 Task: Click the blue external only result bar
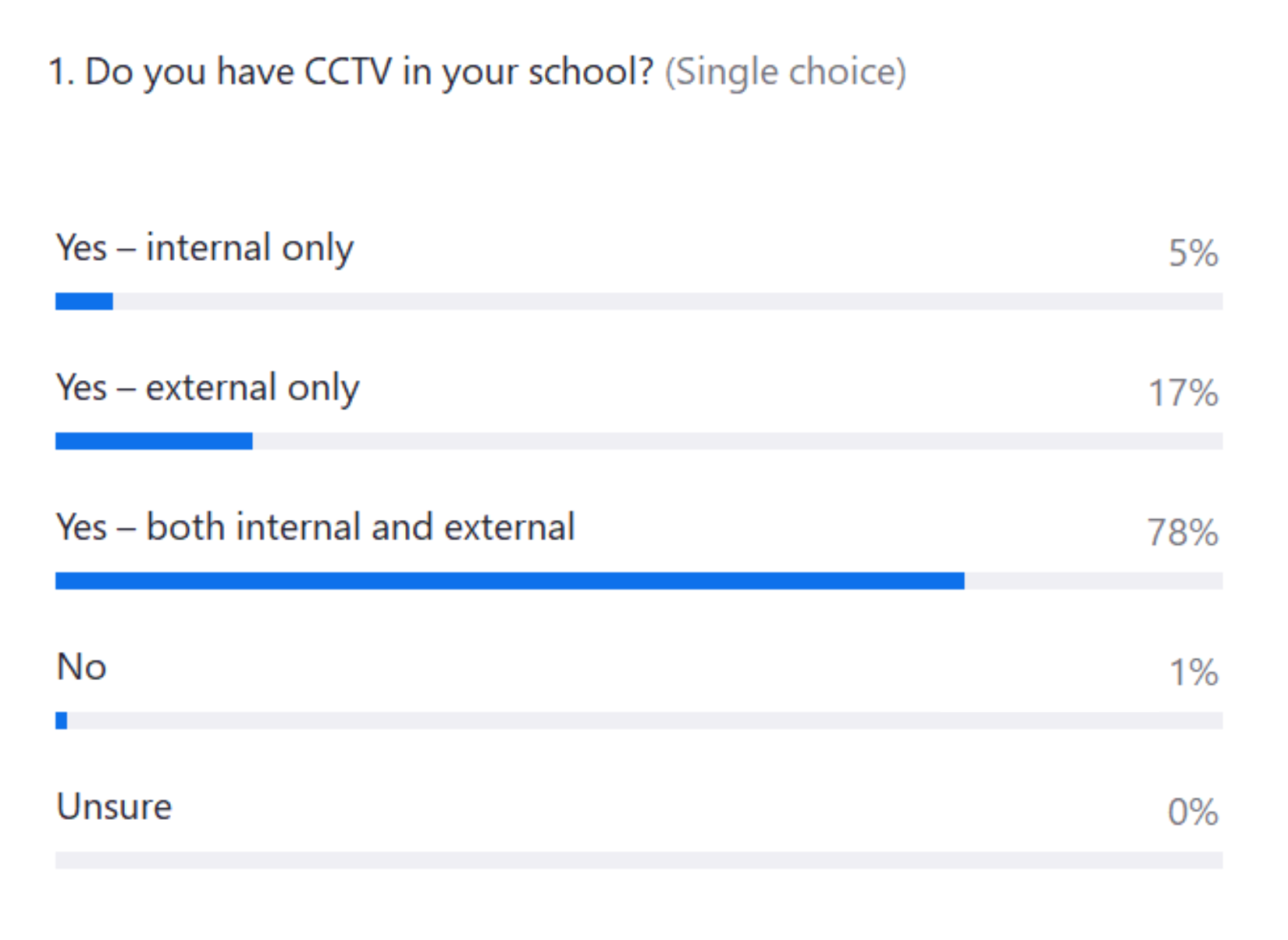tap(154, 441)
